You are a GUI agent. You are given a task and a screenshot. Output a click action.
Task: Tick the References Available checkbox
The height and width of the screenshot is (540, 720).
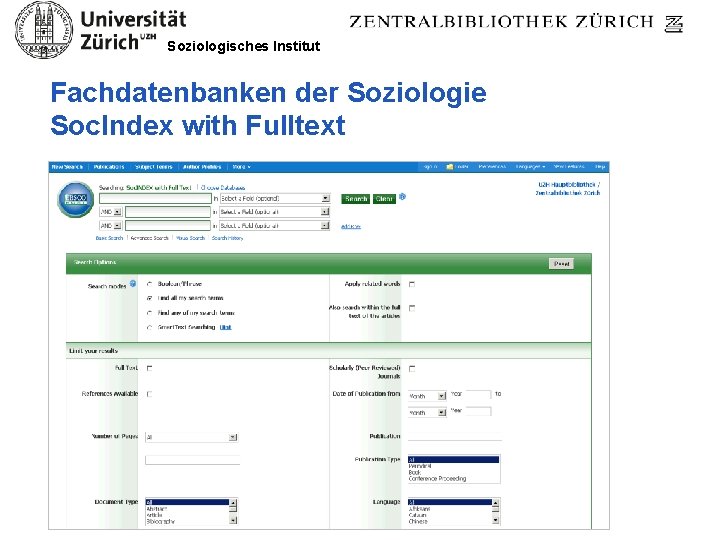[x=149, y=394]
